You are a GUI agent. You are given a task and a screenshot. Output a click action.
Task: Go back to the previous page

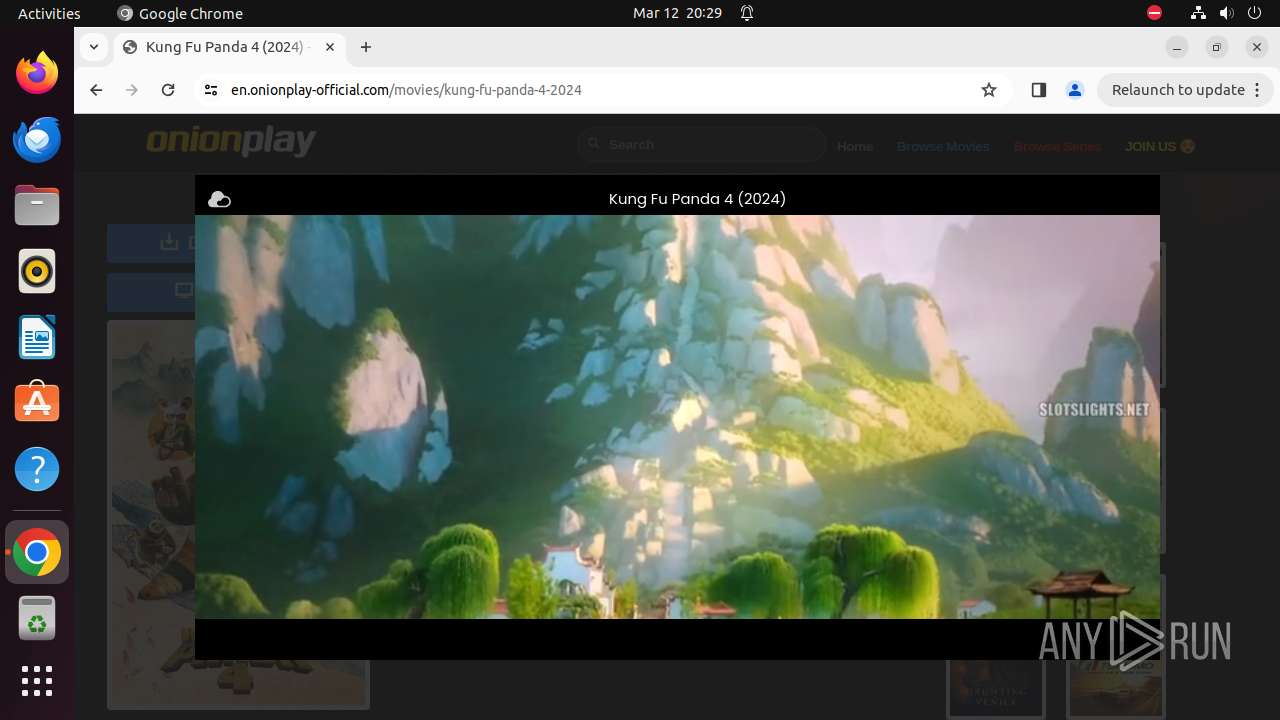[96, 90]
